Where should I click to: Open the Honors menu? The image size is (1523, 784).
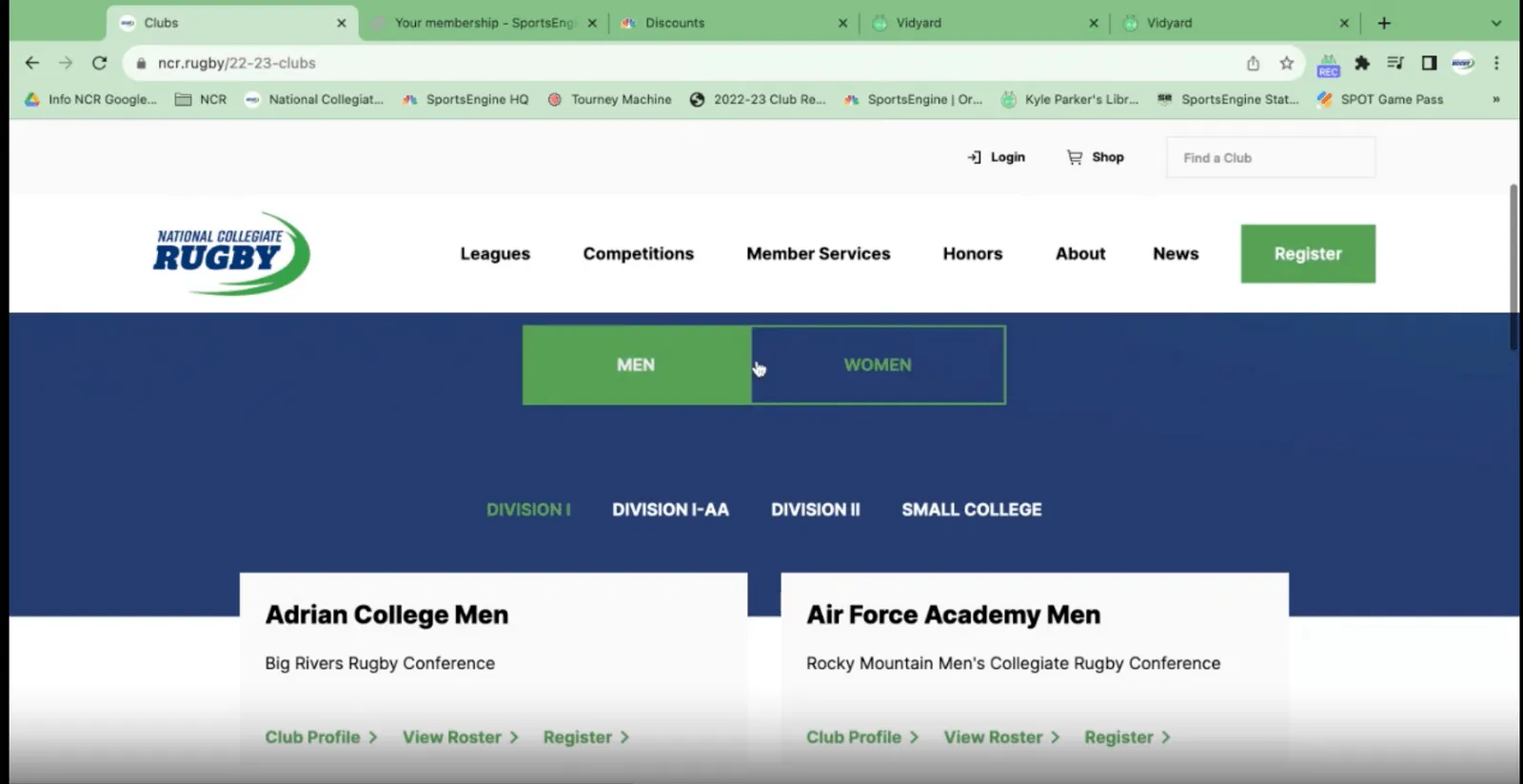pyautogui.click(x=973, y=254)
